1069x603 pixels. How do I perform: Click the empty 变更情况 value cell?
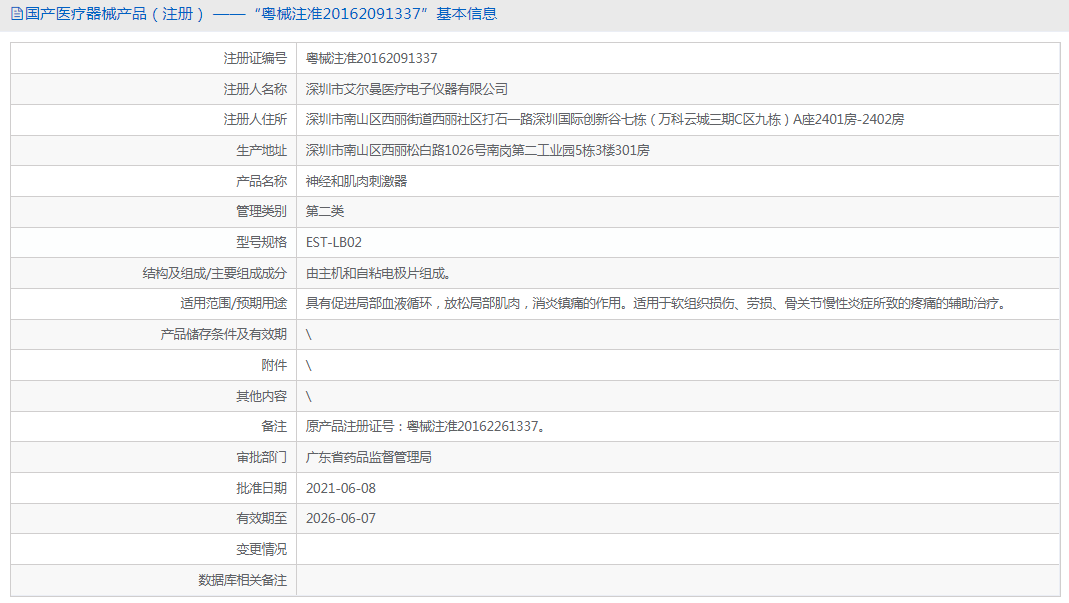click(x=678, y=549)
